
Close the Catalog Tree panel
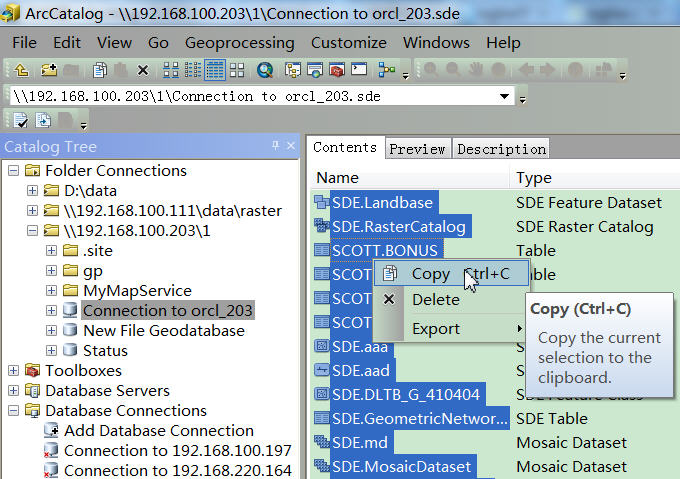(x=291, y=146)
